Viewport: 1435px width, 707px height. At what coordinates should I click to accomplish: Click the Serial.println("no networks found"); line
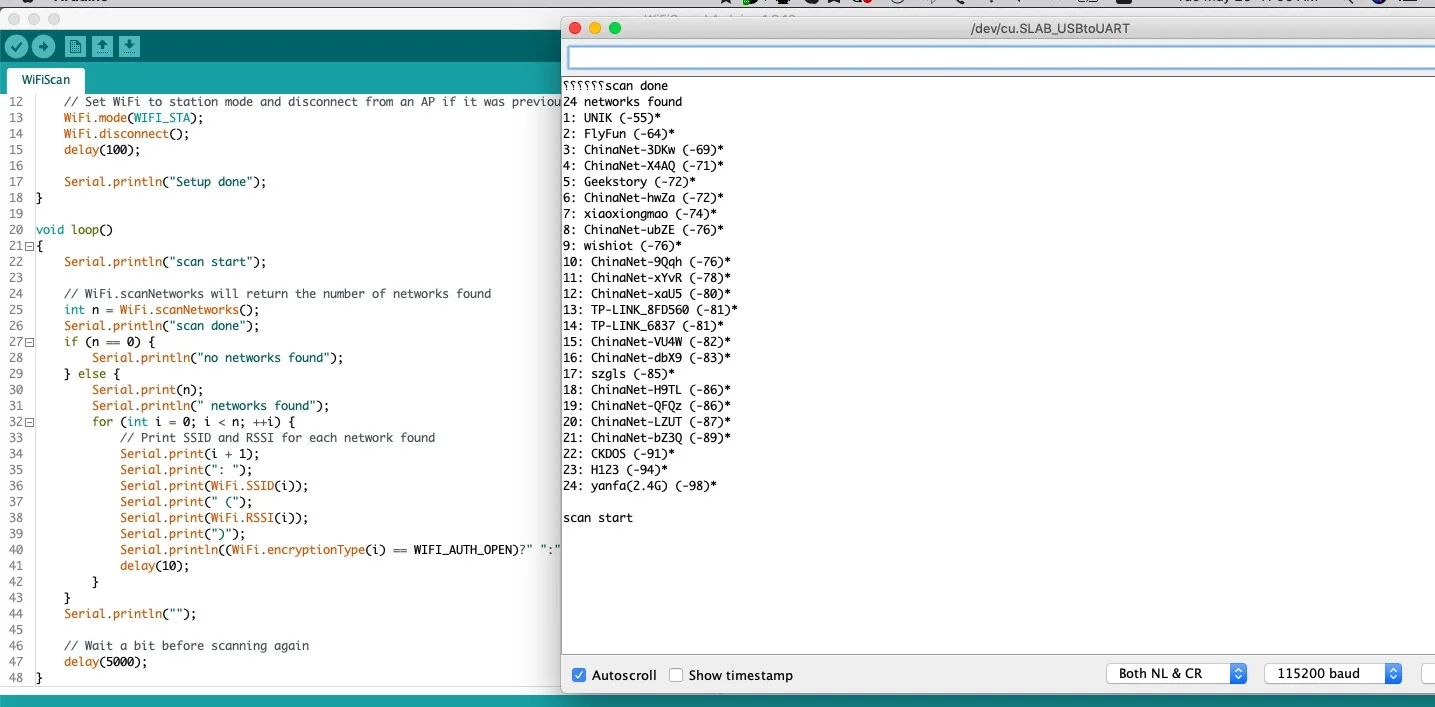[x=217, y=358]
